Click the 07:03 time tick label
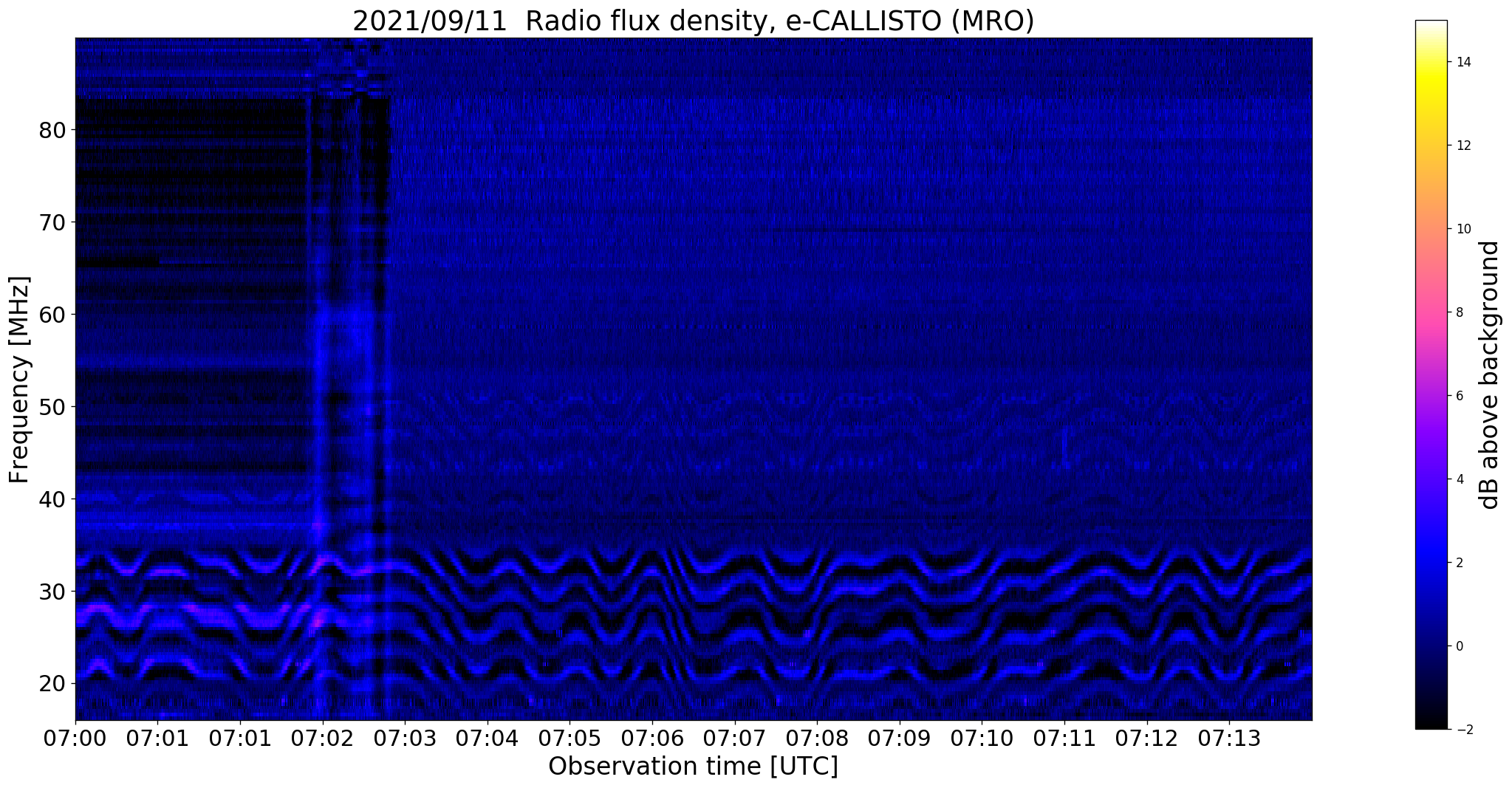1512x788 pixels. point(405,739)
